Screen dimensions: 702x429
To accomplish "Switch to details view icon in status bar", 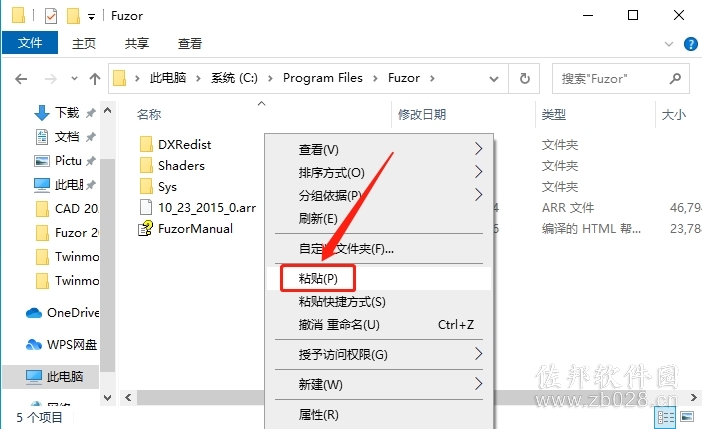I will pyautogui.click(x=665, y=418).
